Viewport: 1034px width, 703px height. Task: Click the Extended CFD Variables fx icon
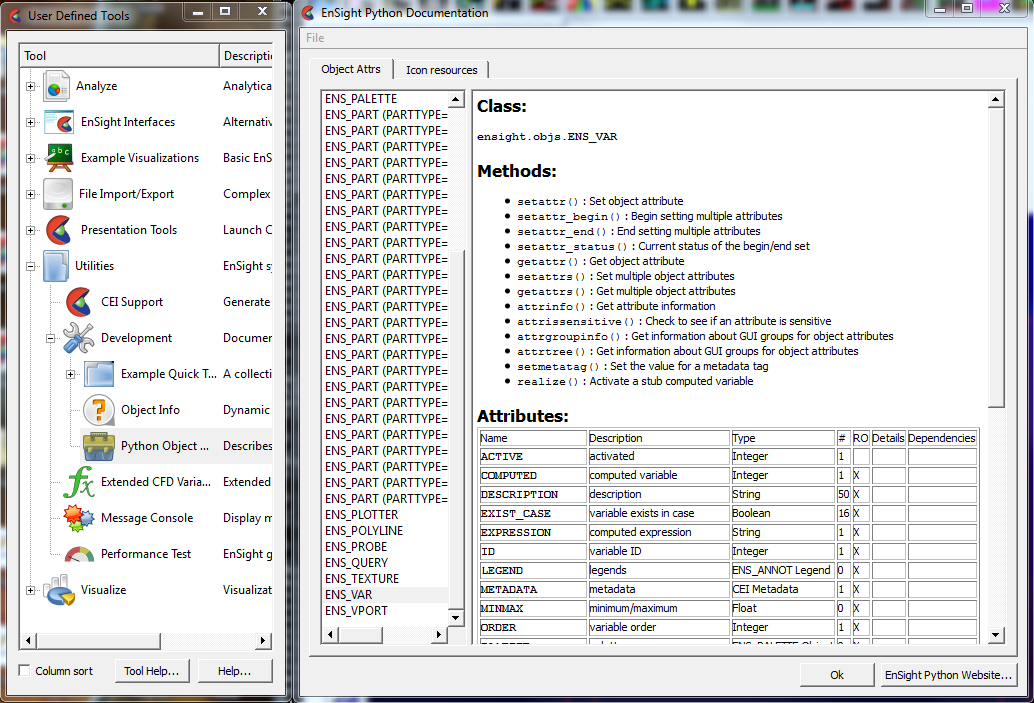click(79, 482)
